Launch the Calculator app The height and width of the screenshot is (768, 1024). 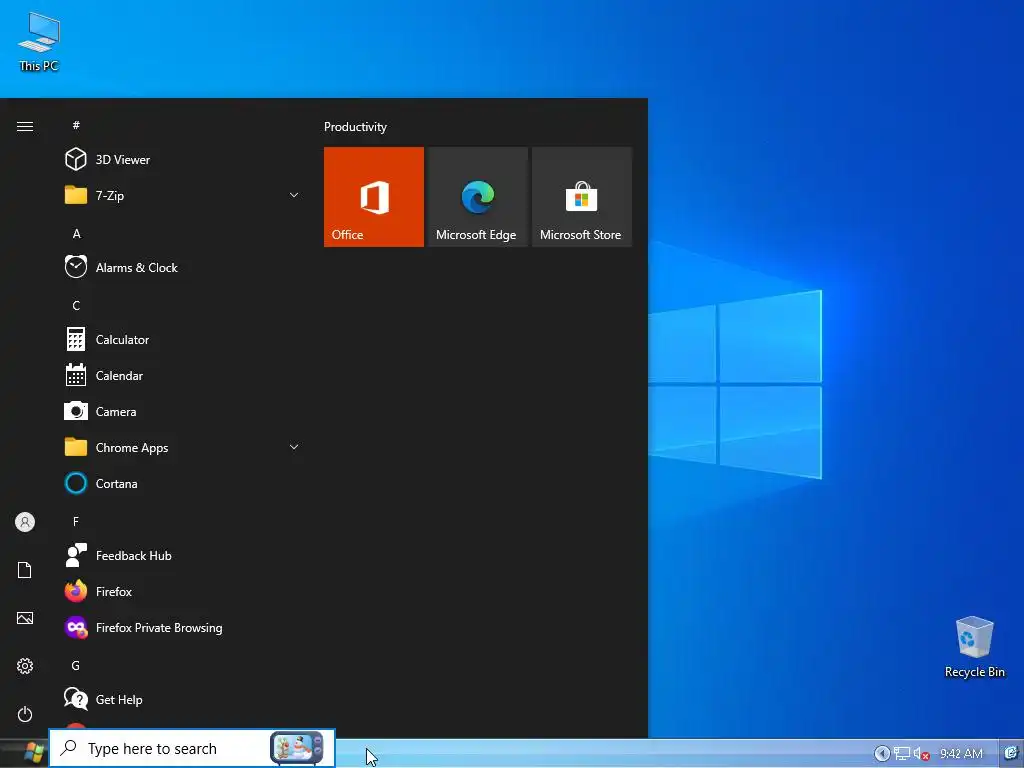coord(182,340)
